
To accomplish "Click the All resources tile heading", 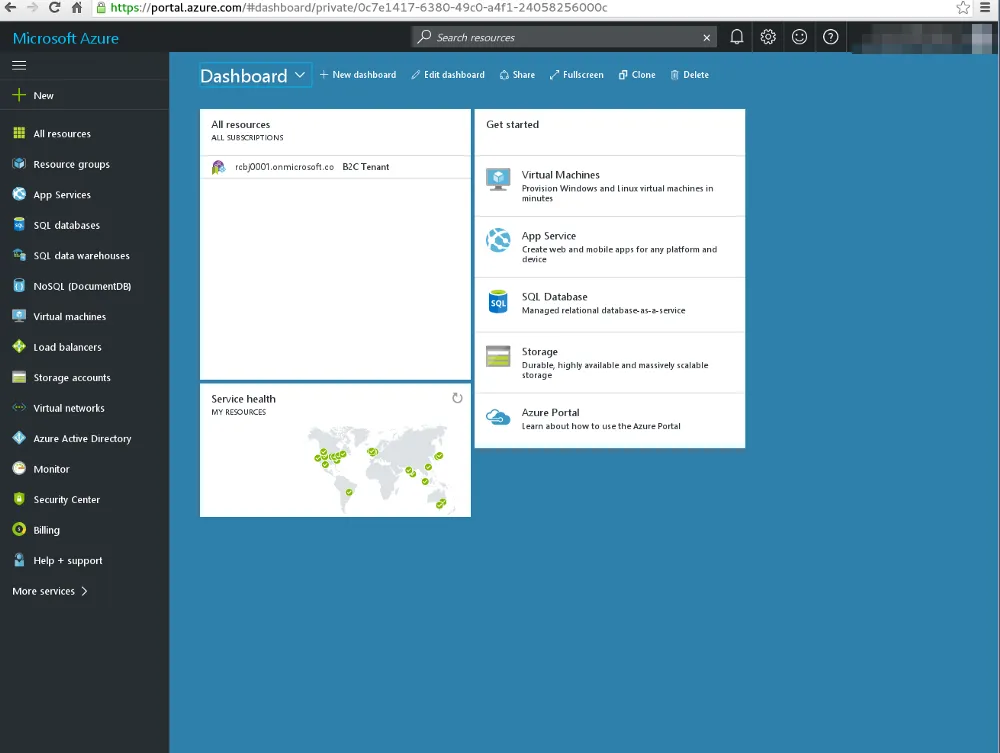I will [x=240, y=124].
